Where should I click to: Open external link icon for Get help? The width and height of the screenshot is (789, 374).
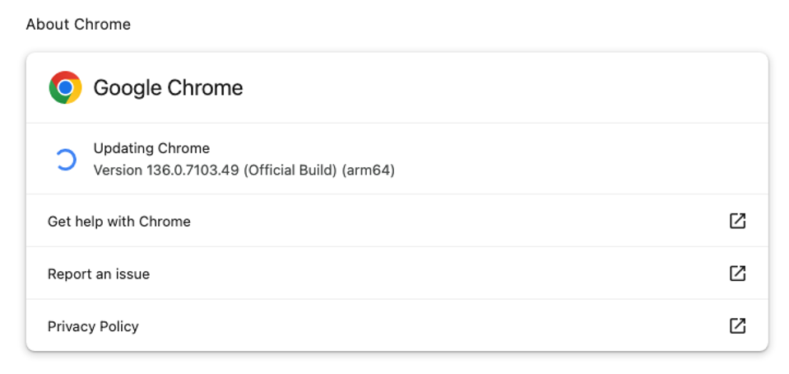(738, 221)
